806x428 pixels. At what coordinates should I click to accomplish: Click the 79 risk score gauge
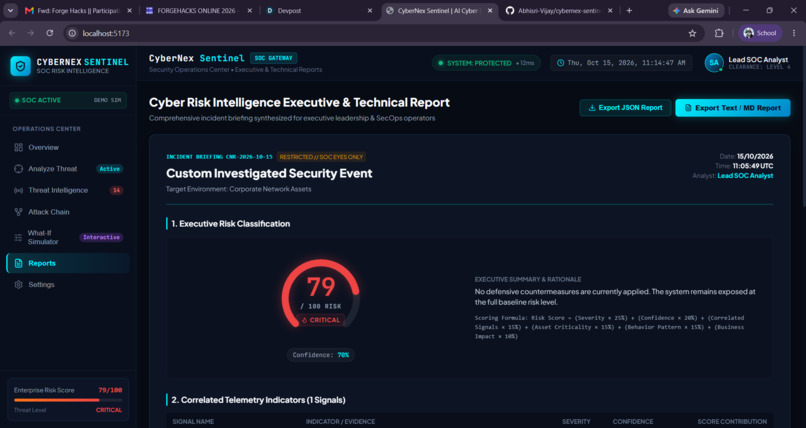(x=321, y=294)
